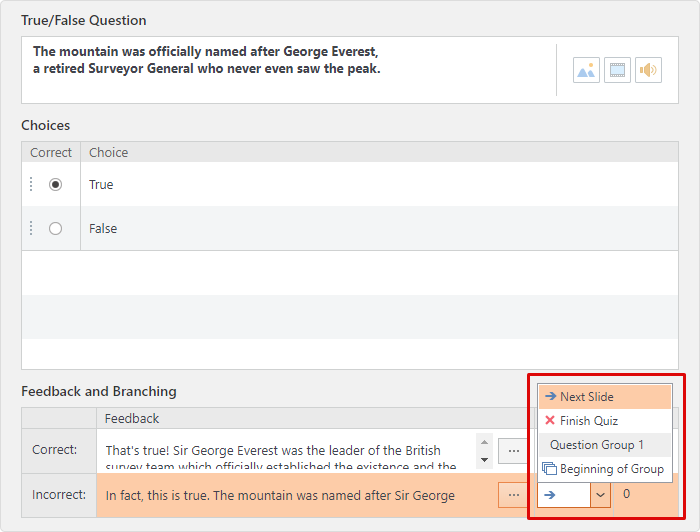
Task: Grab the drag handle of the True row
Action: click(31, 184)
